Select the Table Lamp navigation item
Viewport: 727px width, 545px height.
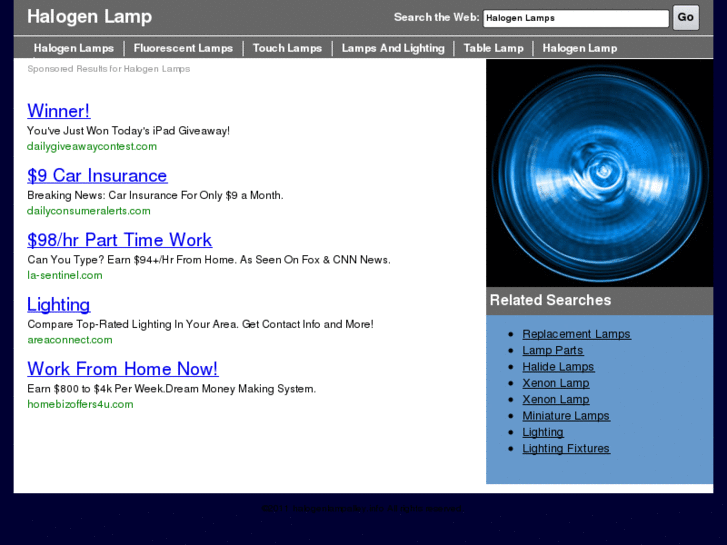point(493,48)
